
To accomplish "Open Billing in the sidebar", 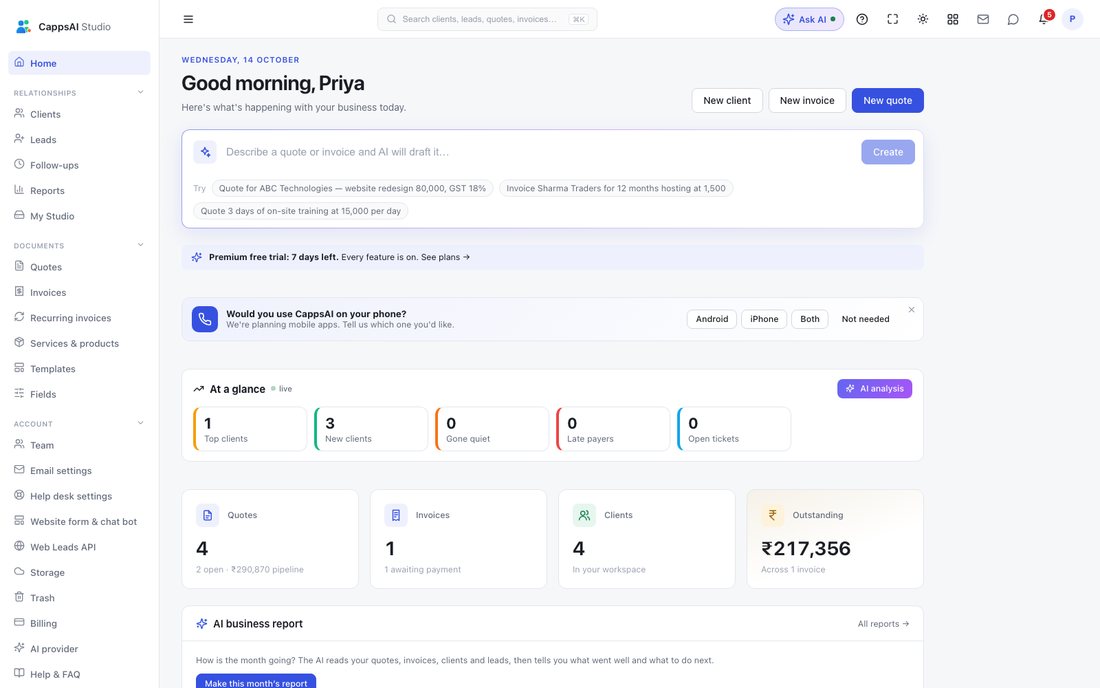I will coord(79,623).
